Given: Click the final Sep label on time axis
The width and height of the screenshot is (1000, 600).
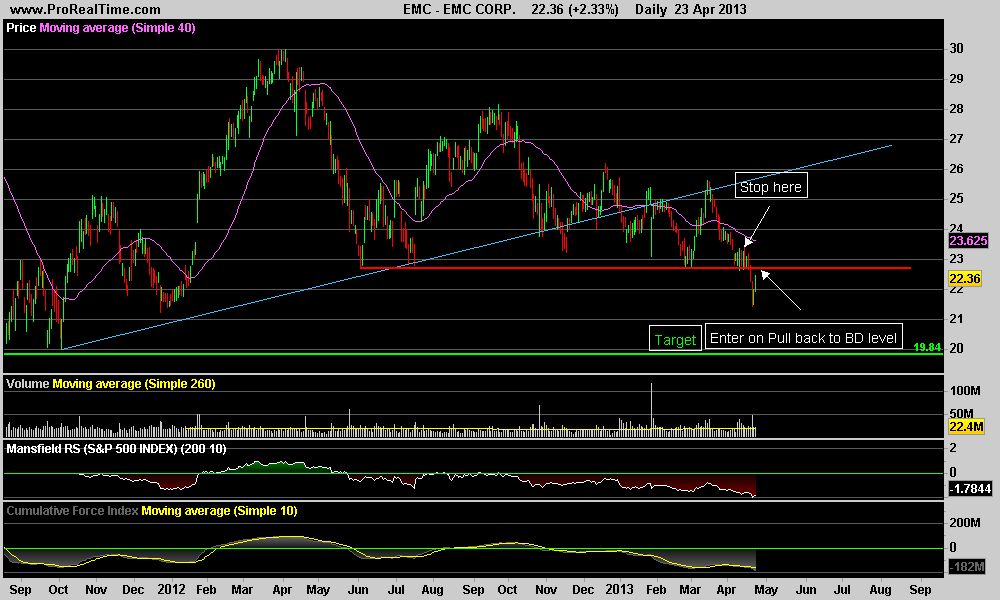Looking at the screenshot, I should tap(920, 590).
